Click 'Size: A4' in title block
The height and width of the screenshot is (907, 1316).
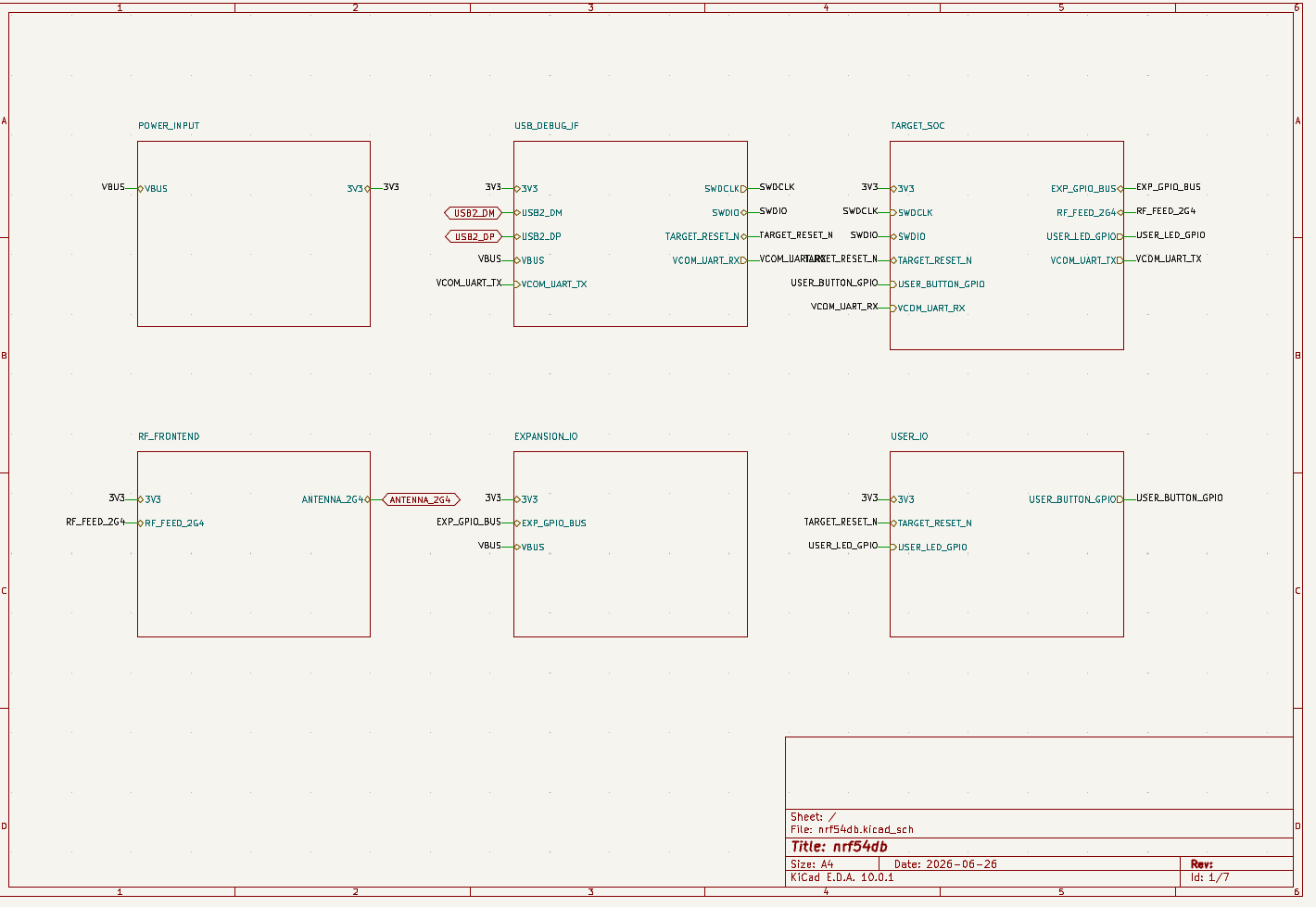812,864
